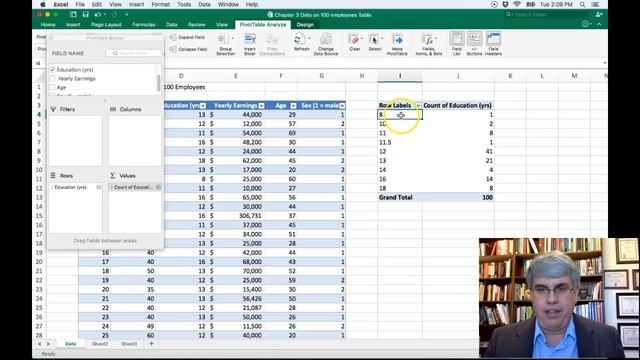Screen dimensions: 640x360
Task: Open info icon on Education (yrs) row item
Action: 99,187
